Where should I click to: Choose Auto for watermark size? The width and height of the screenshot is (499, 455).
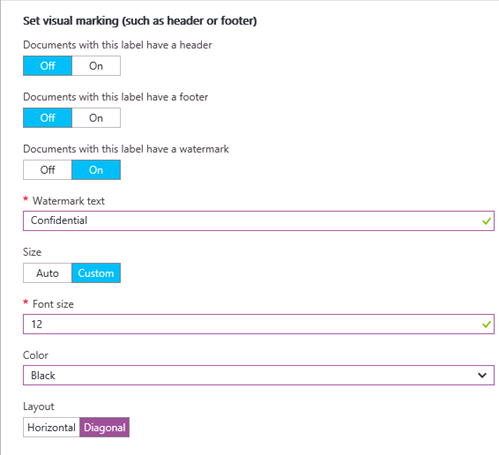(47, 273)
